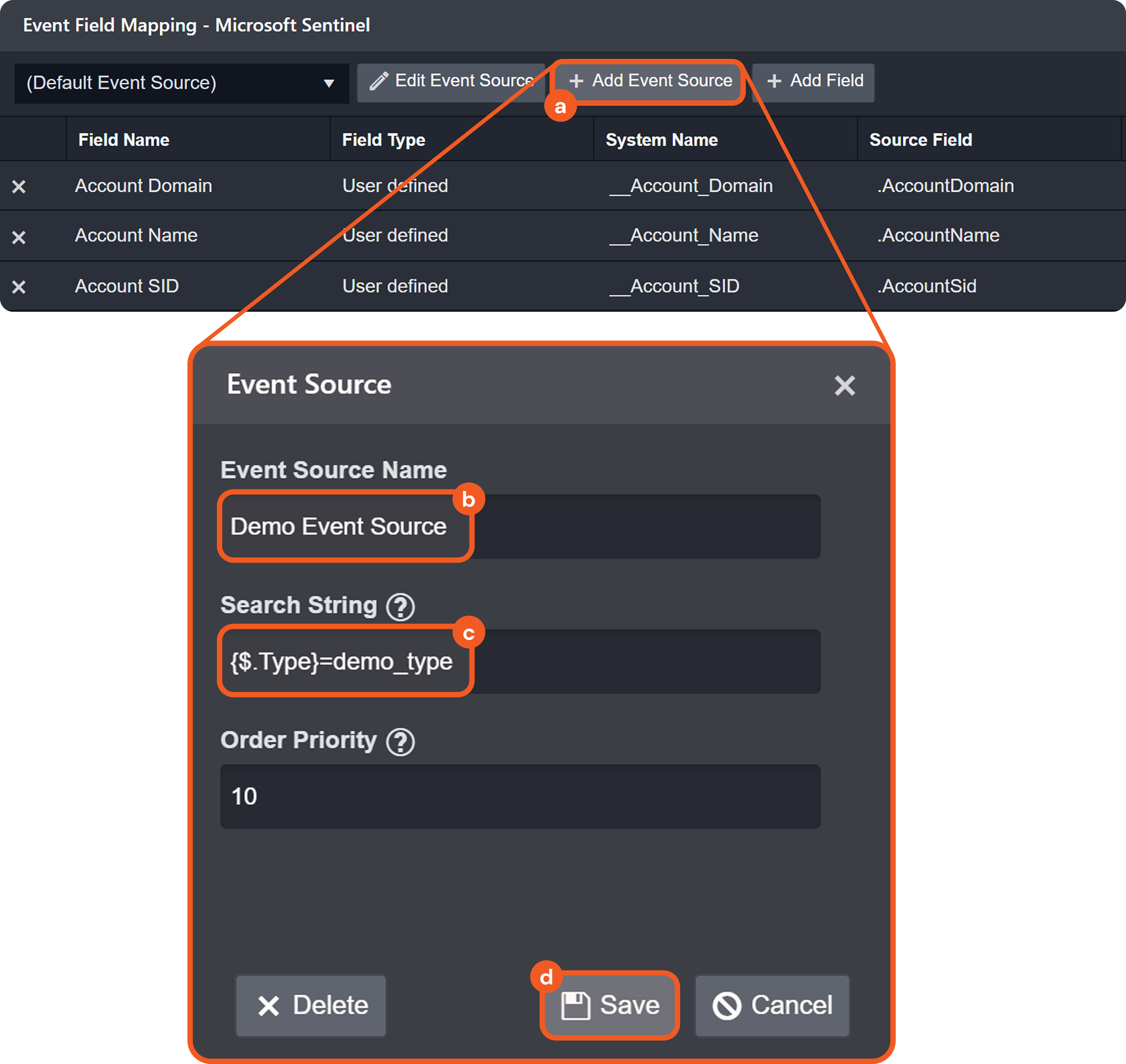The width and height of the screenshot is (1126, 1064).
Task: Click the X icon beside Account Domain row
Action: [19, 187]
